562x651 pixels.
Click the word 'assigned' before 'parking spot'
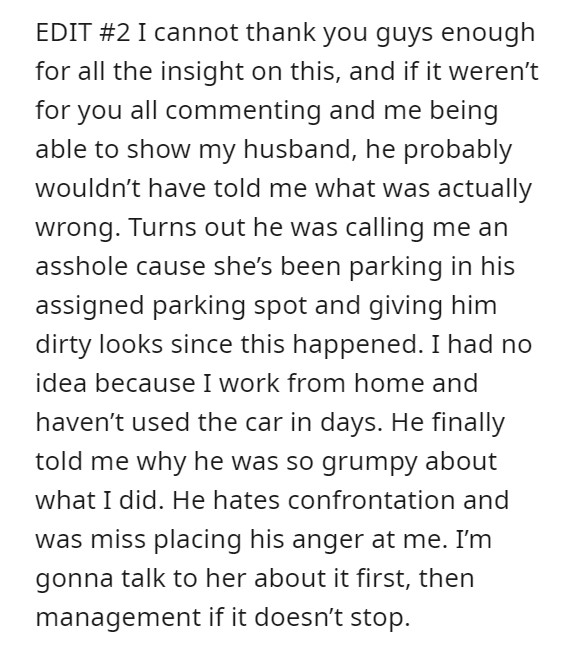(90, 306)
